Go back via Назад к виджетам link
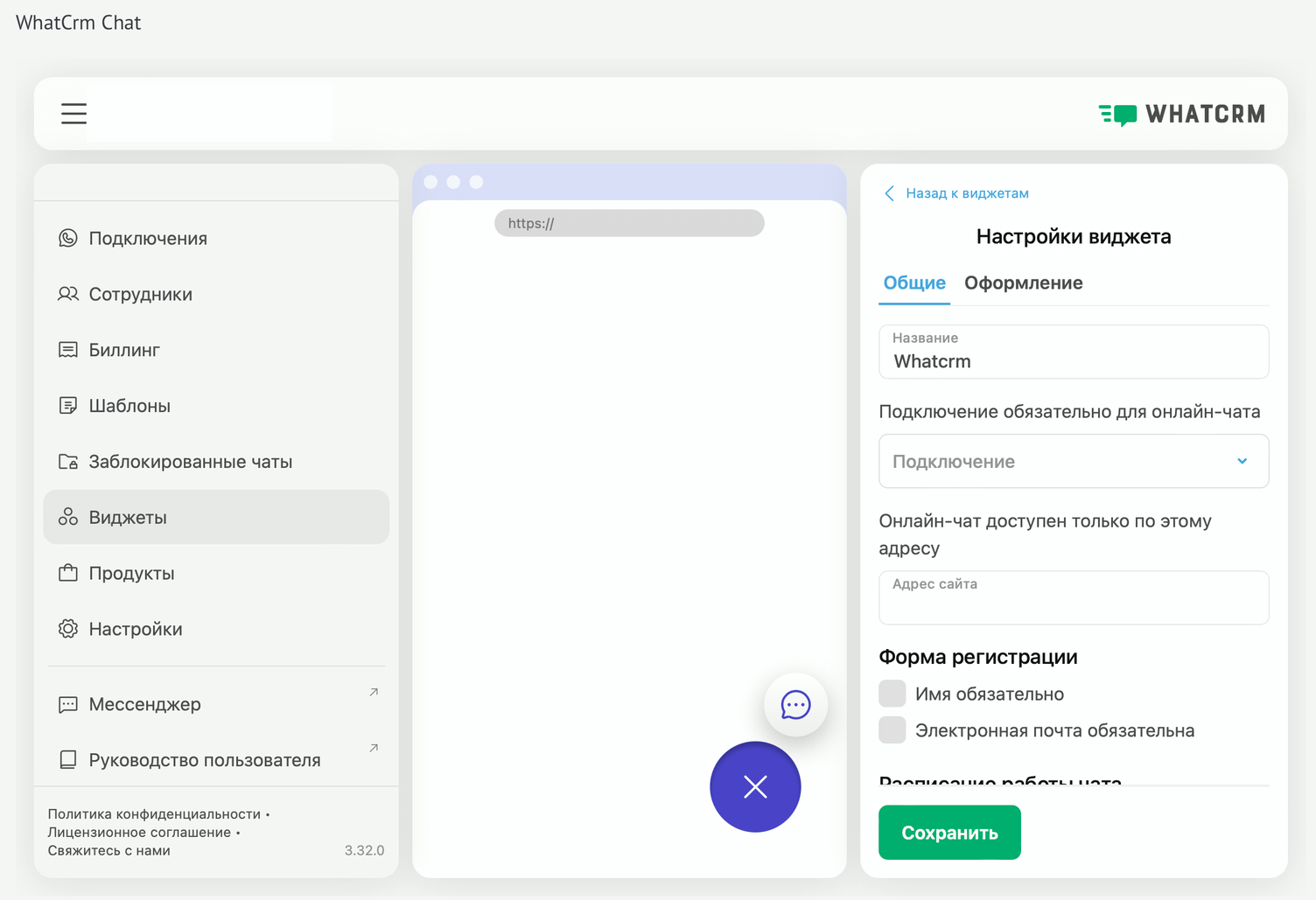 (966, 193)
